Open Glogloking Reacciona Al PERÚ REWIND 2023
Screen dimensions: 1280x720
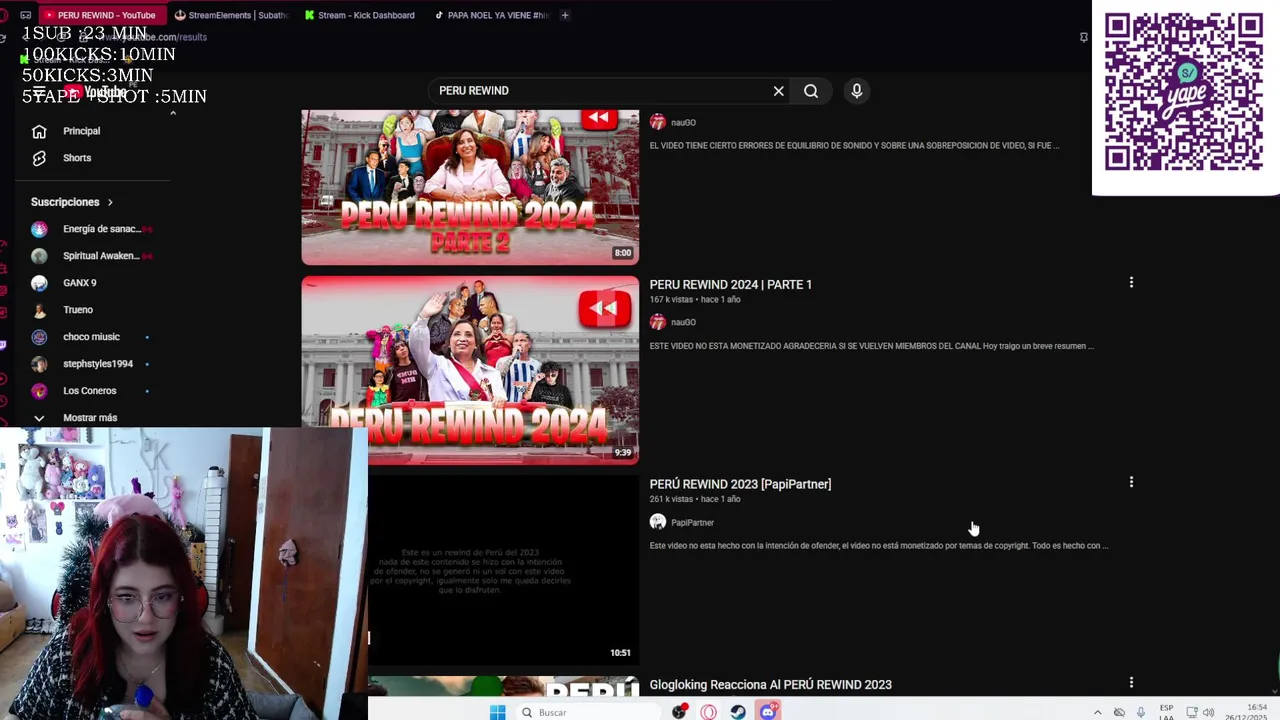coord(770,685)
